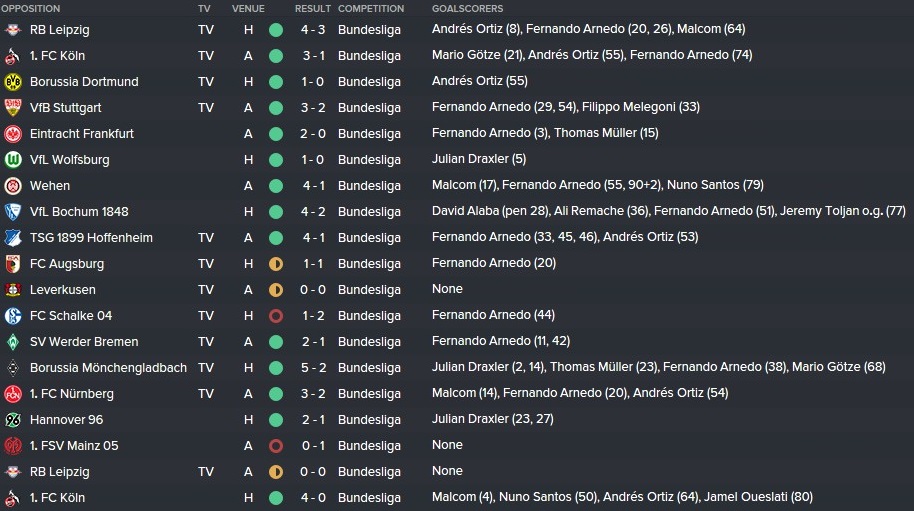Click the Eintracht Frankfurt crest icon
The image size is (914, 511).
(x=13, y=134)
